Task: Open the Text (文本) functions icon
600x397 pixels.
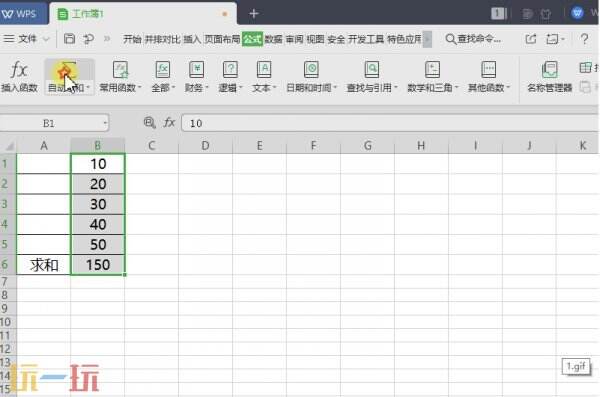Action: point(264,70)
